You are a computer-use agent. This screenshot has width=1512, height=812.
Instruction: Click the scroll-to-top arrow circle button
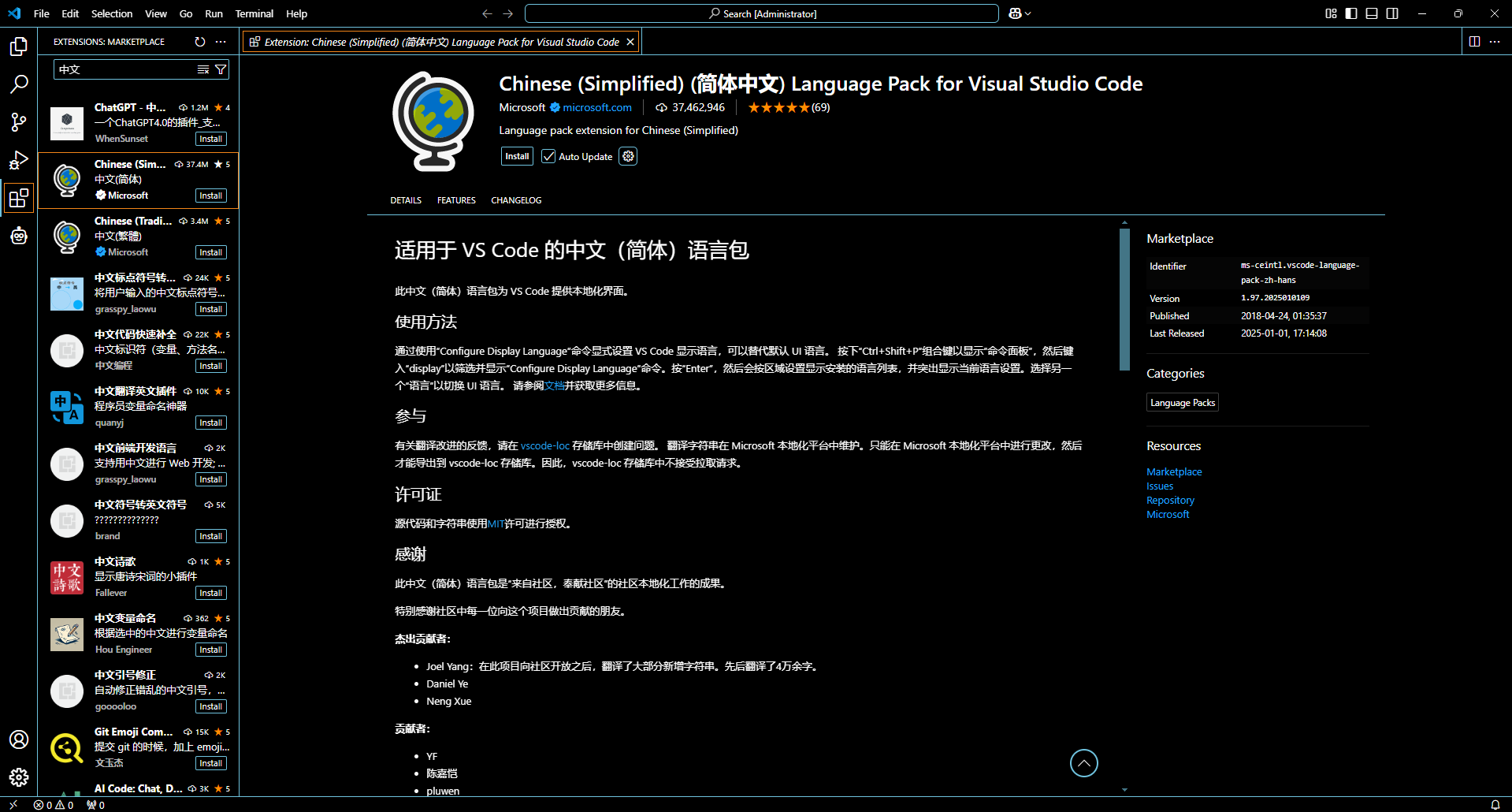[x=1083, y=762]
